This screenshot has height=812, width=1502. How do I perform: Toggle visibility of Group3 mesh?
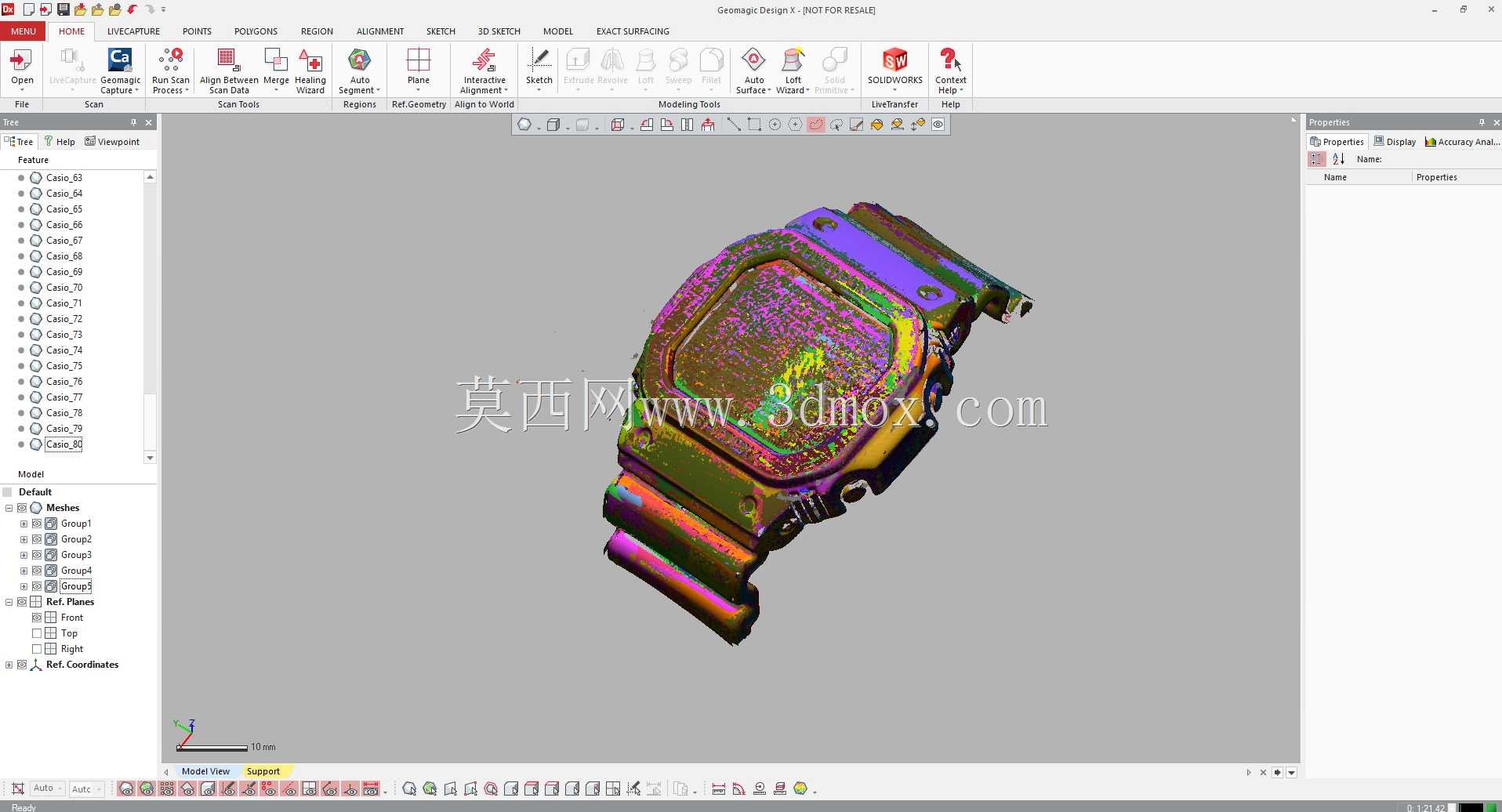tap(37, 555)
